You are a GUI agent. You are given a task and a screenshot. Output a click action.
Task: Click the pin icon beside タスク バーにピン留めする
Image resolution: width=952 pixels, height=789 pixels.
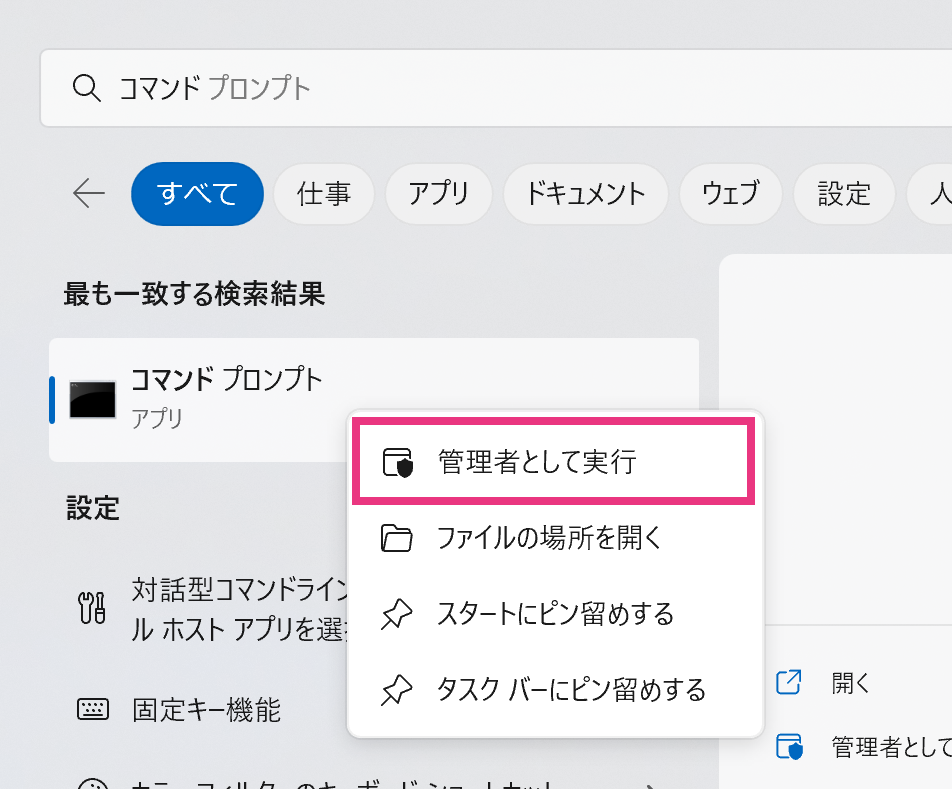396,691
